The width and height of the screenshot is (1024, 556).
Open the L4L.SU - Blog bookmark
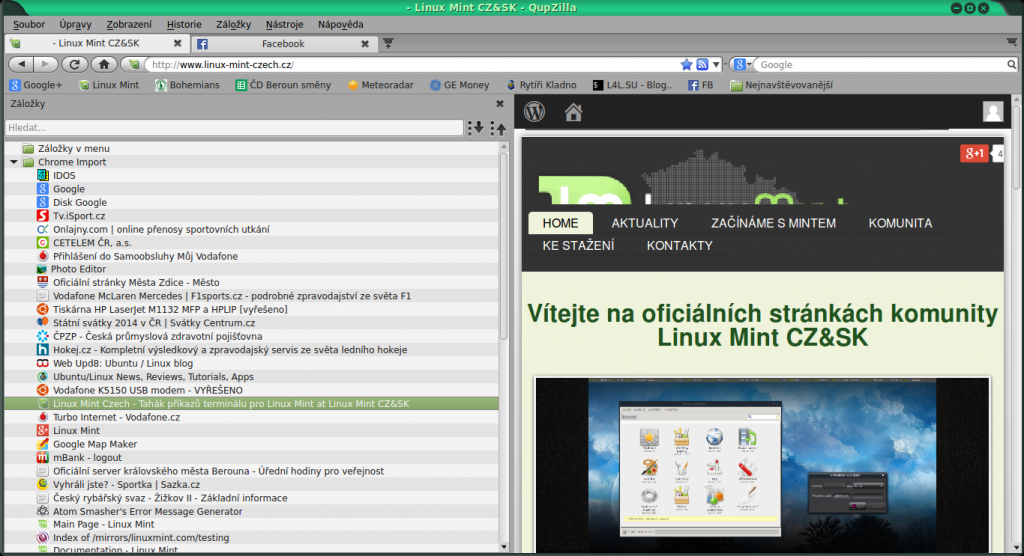click(632, 85)
